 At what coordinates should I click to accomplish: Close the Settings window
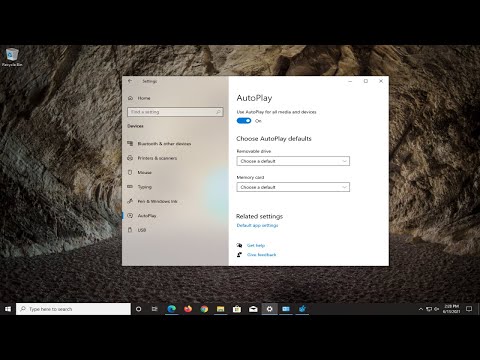click(381, 81)
